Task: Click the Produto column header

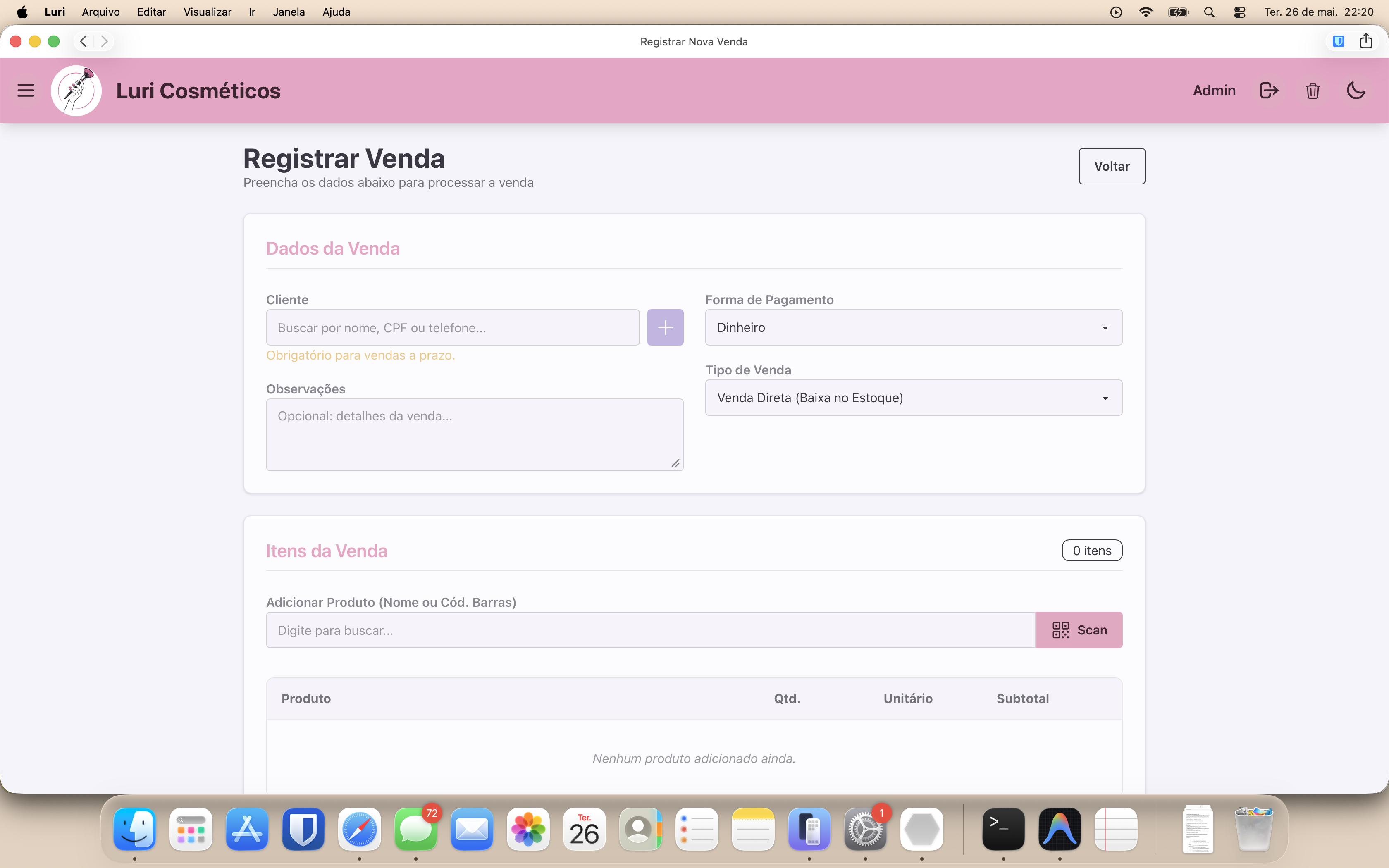Action: (x=306, y=698)
